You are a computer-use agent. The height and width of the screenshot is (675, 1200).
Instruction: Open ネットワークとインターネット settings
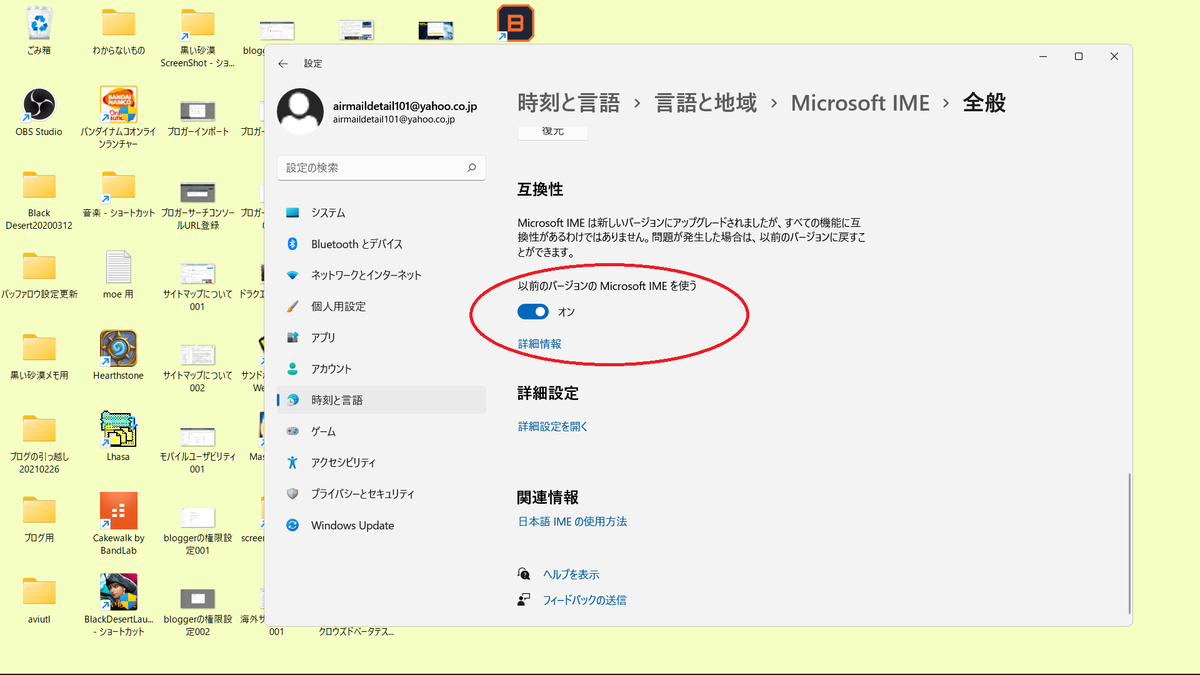381,275
